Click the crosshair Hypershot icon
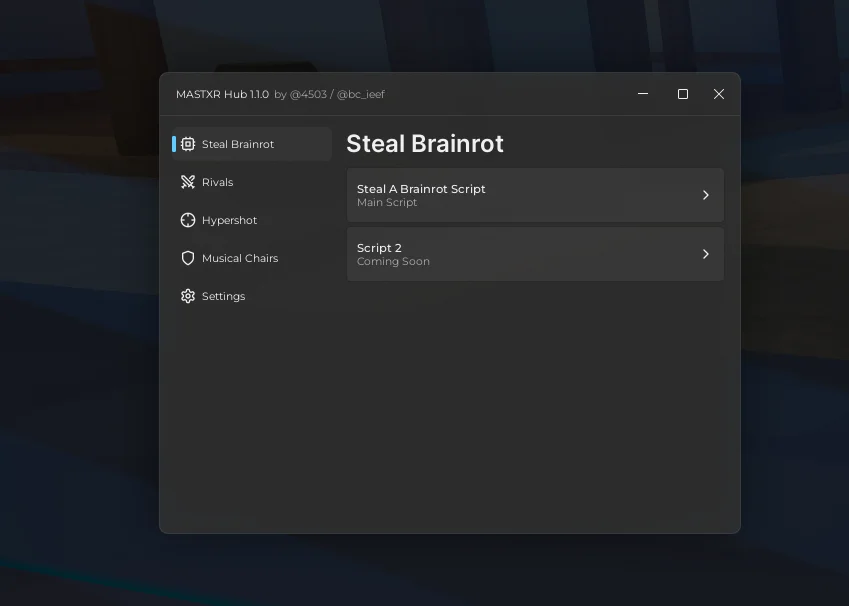849x606 pixels. click(x=188, y=220)
